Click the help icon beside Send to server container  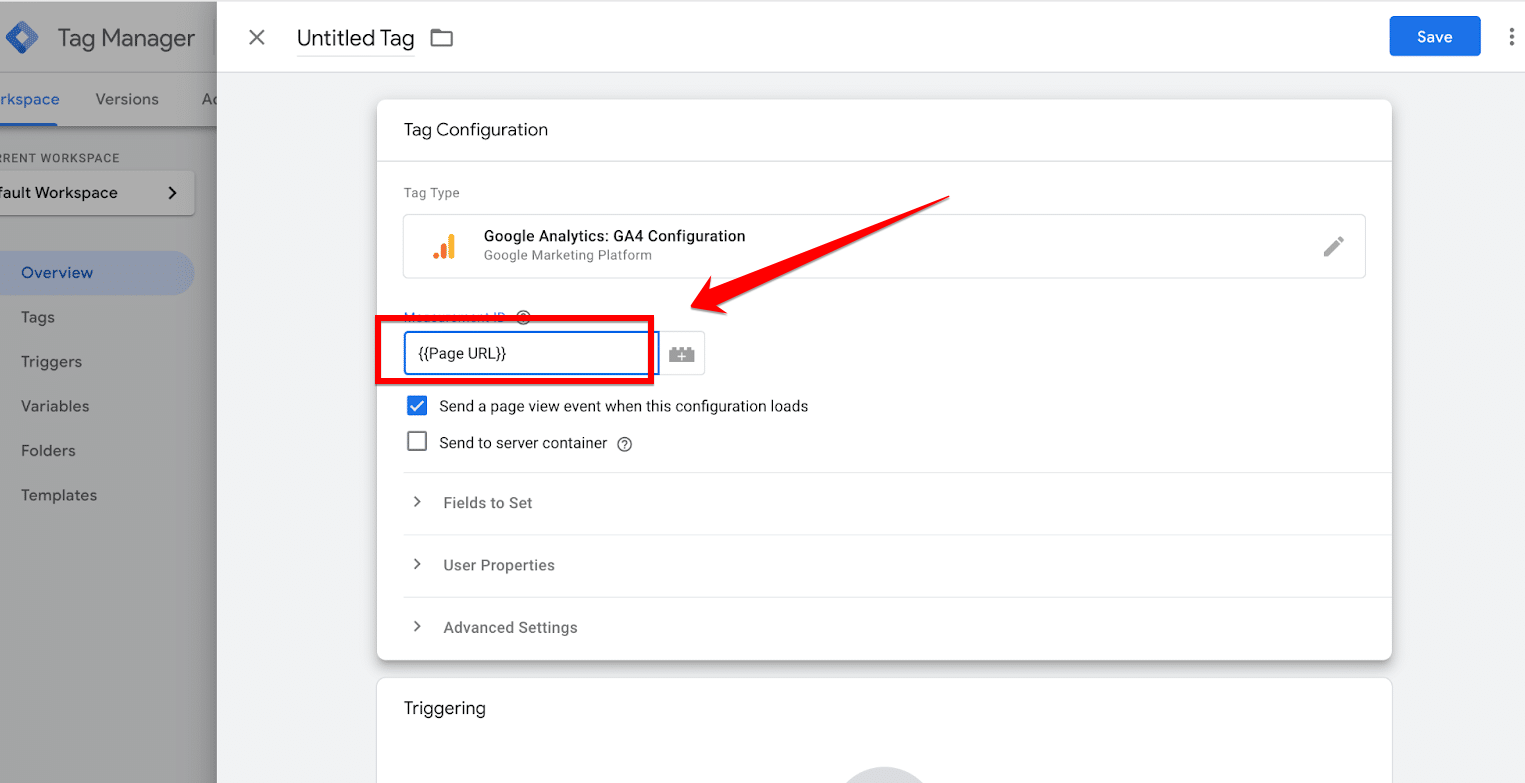coord(625,444)
